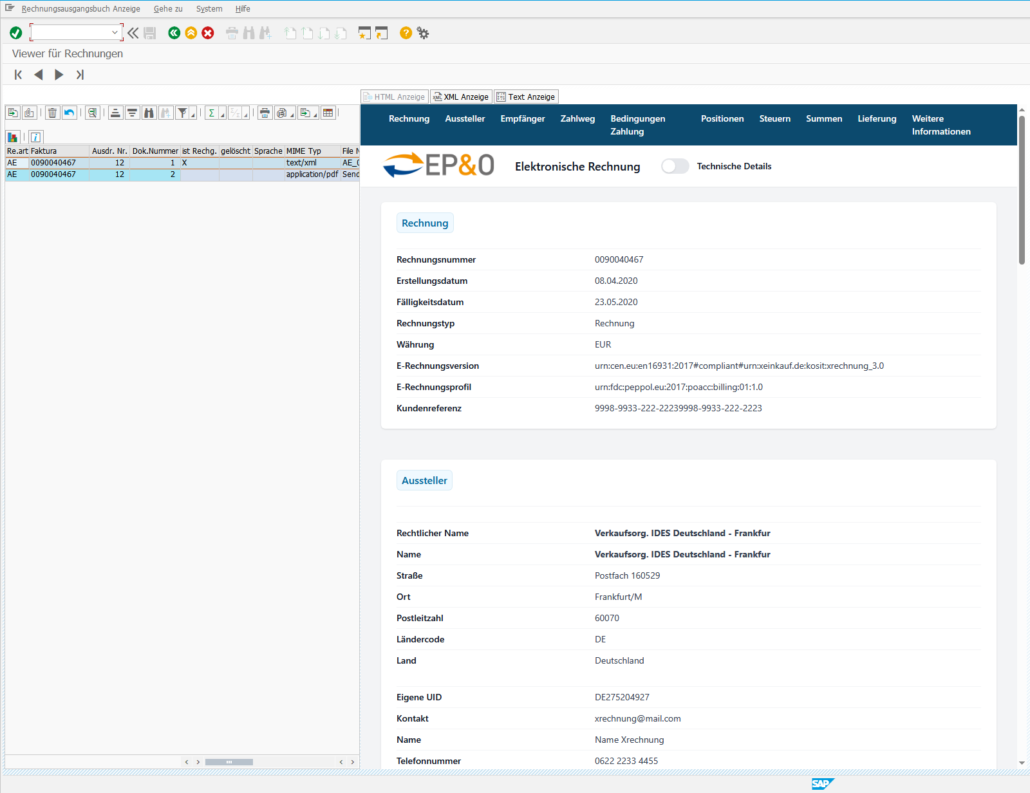Click the invoice list horizontal scrollbar thumb
This screenshot has width=1030, height=793.
pos(229,762)
